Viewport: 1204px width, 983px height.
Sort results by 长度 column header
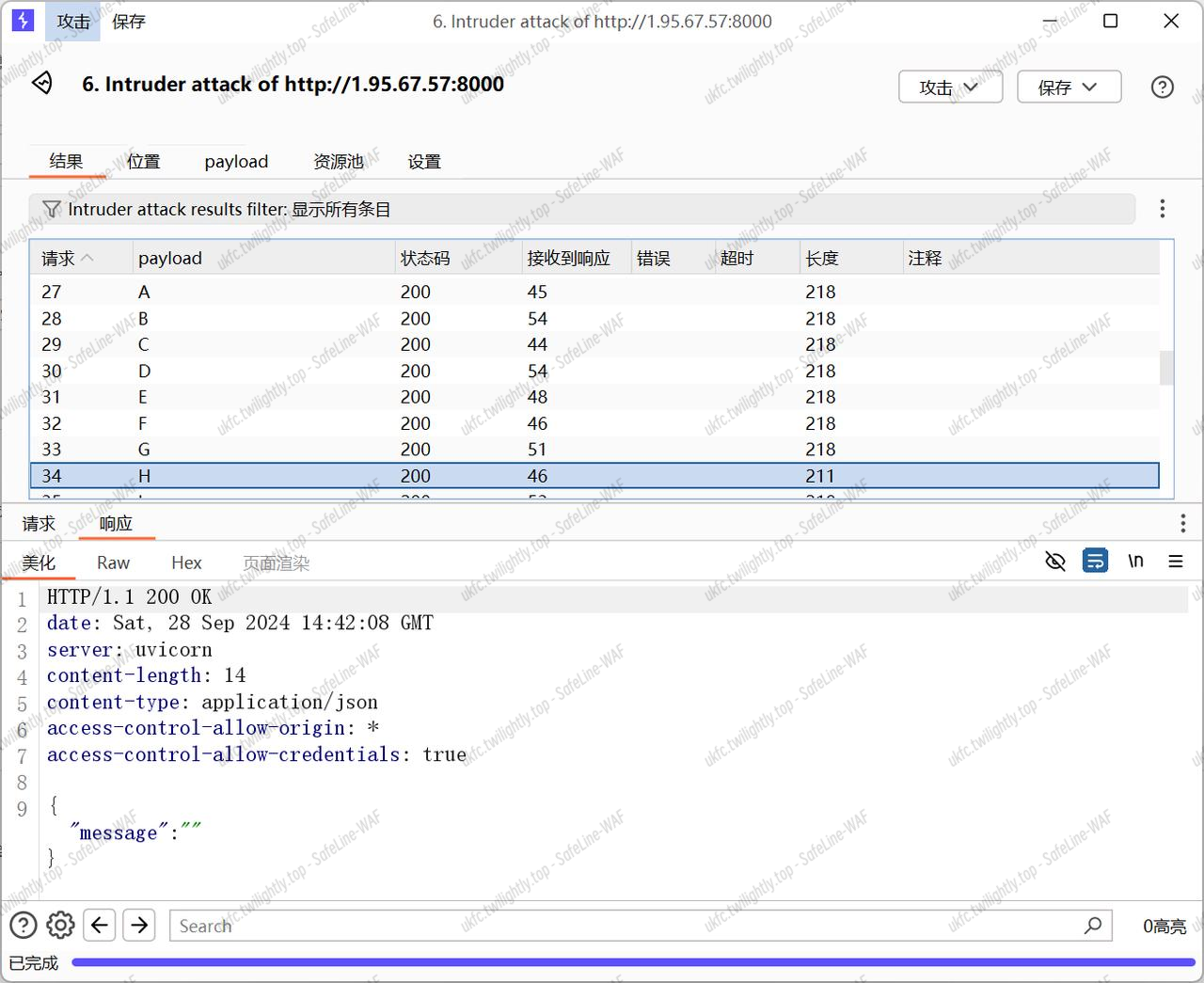tap(822, 258)
